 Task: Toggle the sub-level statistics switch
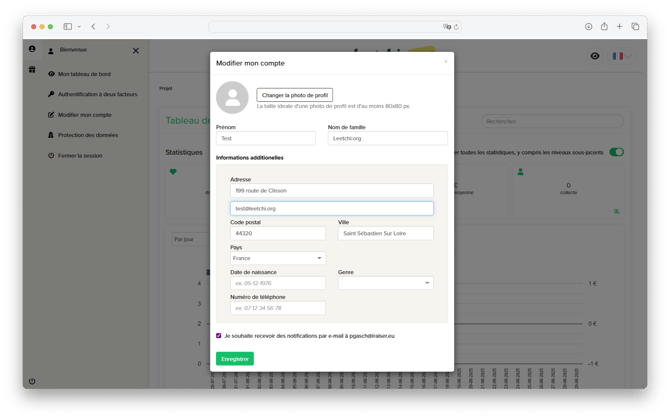pyautogui.click(x=616, y=152)
